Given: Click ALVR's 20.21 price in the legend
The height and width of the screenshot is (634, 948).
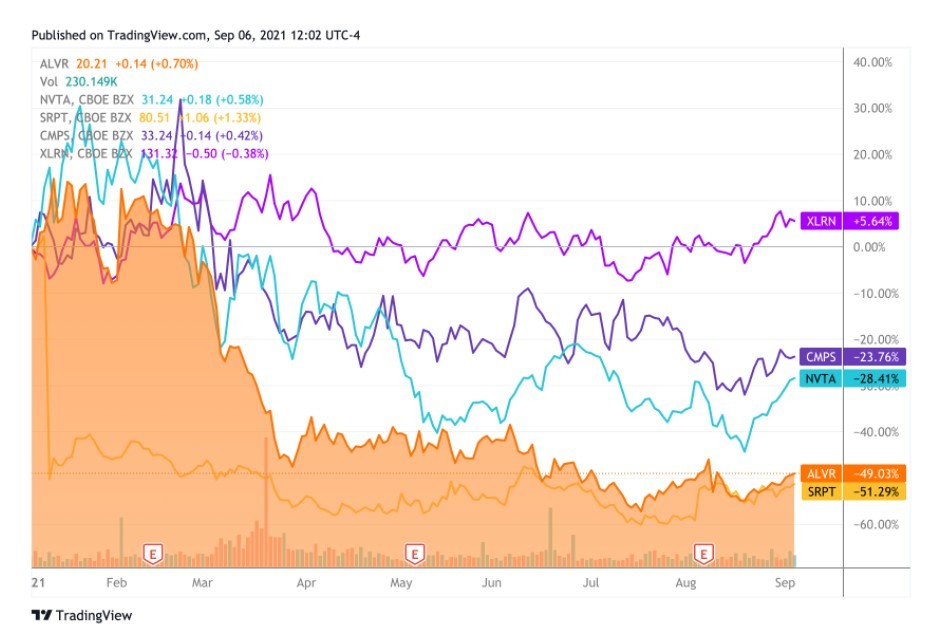Looking at the screenshot, I should (91, 63).
